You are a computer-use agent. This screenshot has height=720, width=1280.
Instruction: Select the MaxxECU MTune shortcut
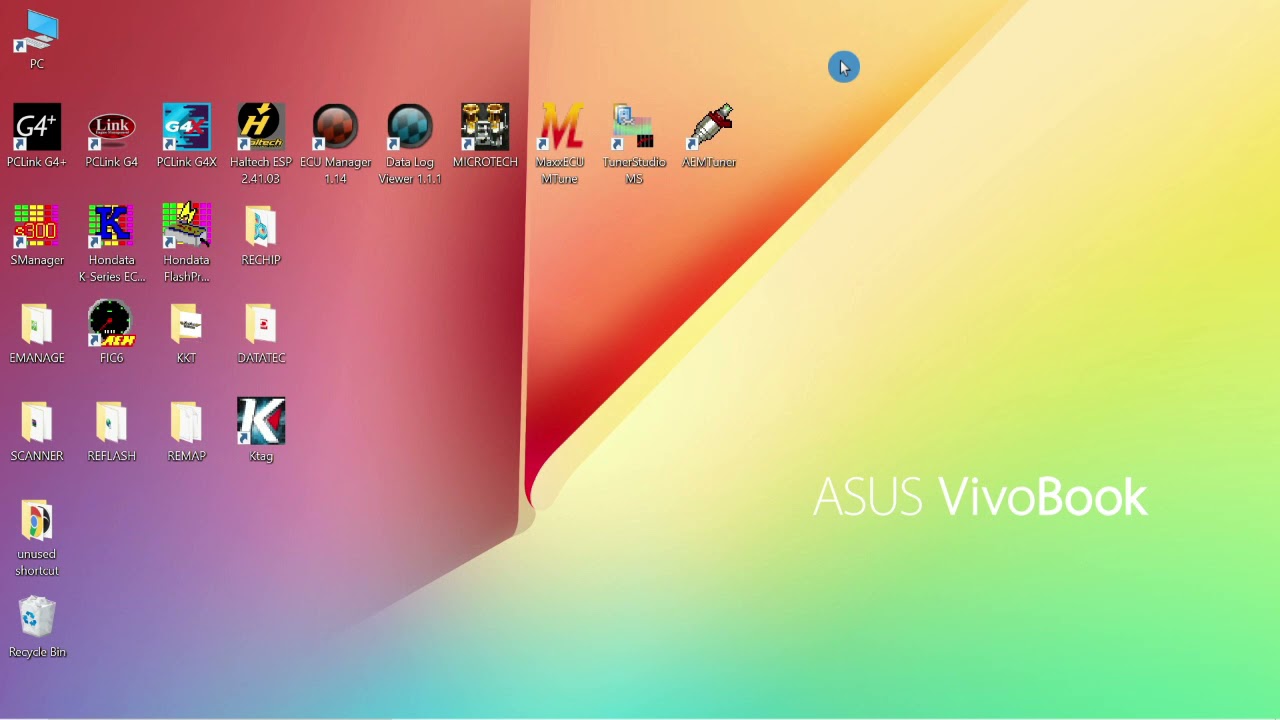[560, 144]
